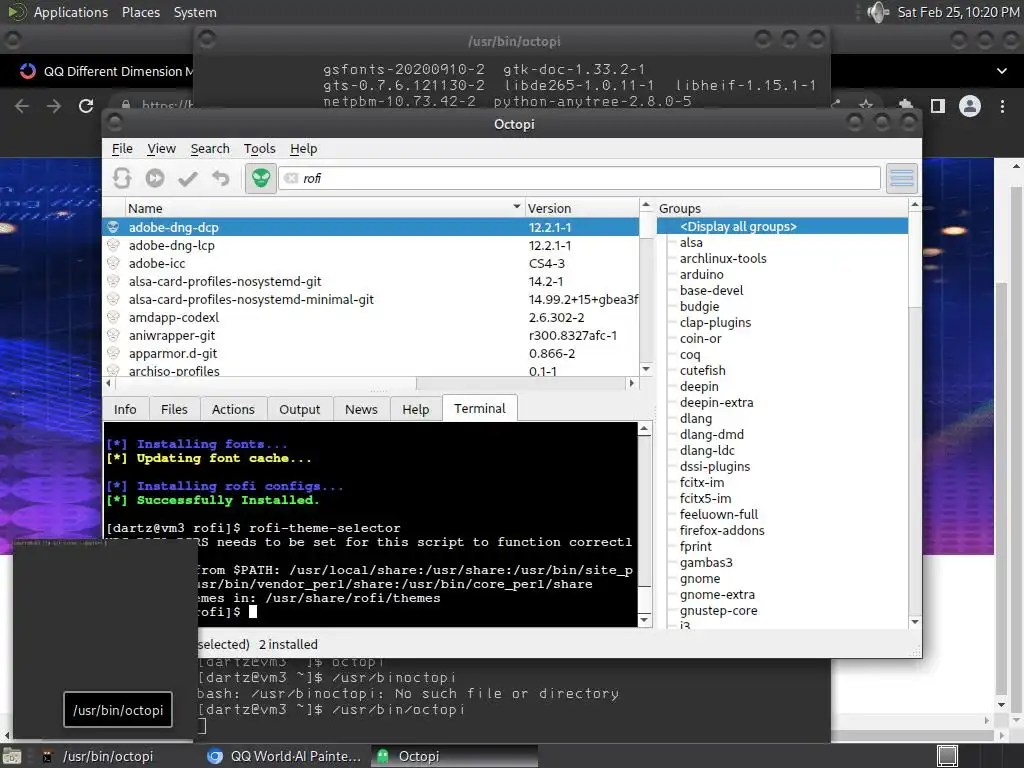Select the archlinux-tools group
The image size is (1024, 768).
tap(723, 259)
